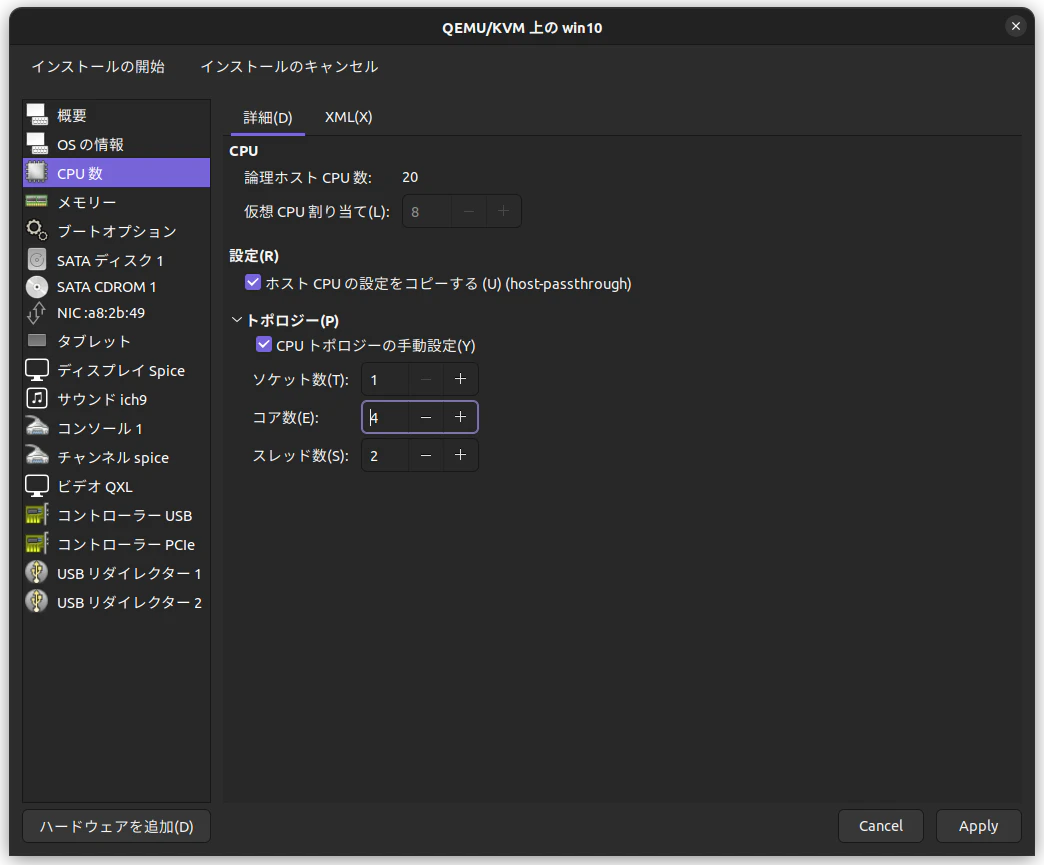Close the win10 dialog window
Image resolution: width=1044 pixels, height=865 pixels.
[x=1015, y=26]
